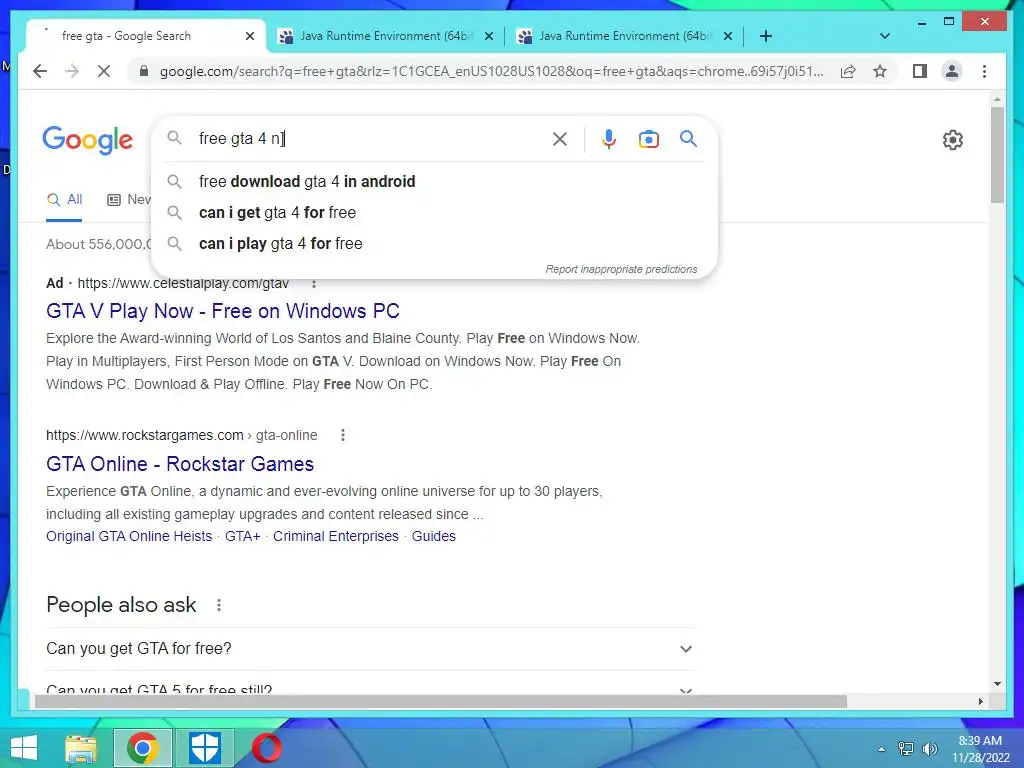Click the scroll down arrow
1024x768 pixels.
point(997,684)
